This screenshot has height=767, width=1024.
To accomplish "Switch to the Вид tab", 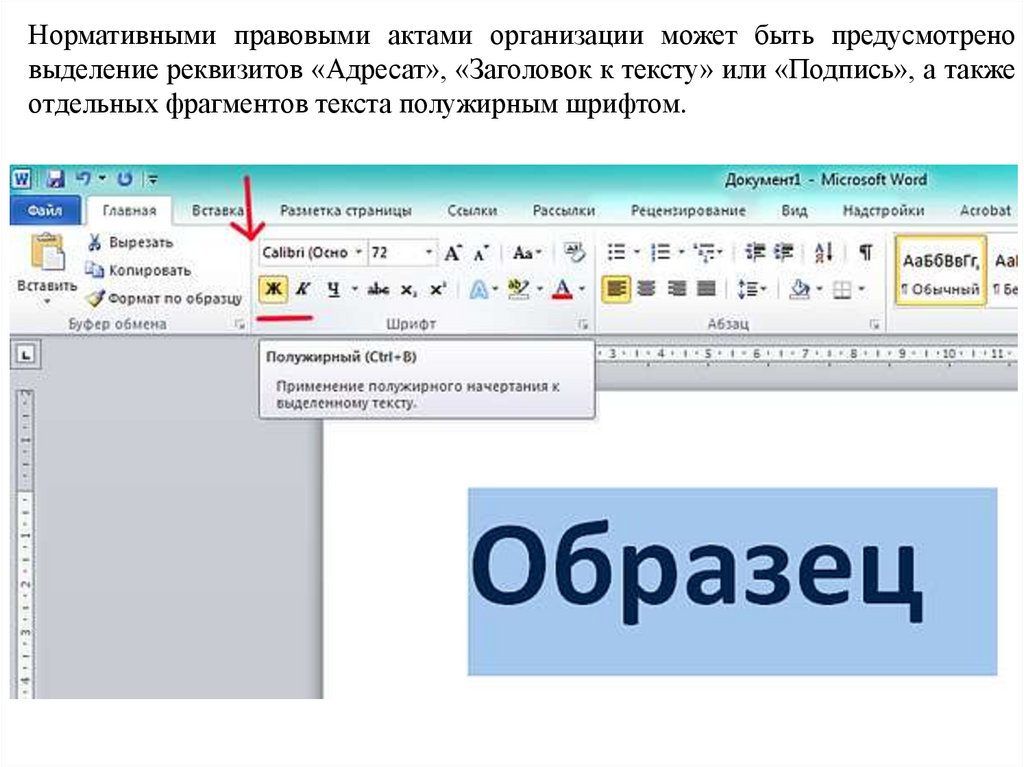I will 794,210.
